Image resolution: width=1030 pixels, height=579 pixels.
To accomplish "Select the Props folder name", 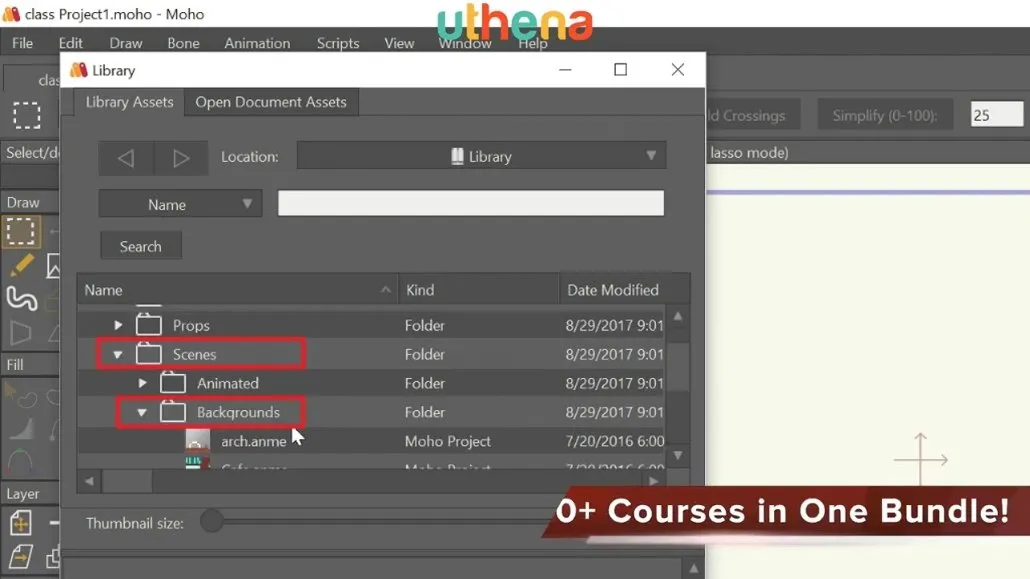I will coord(191,325).
